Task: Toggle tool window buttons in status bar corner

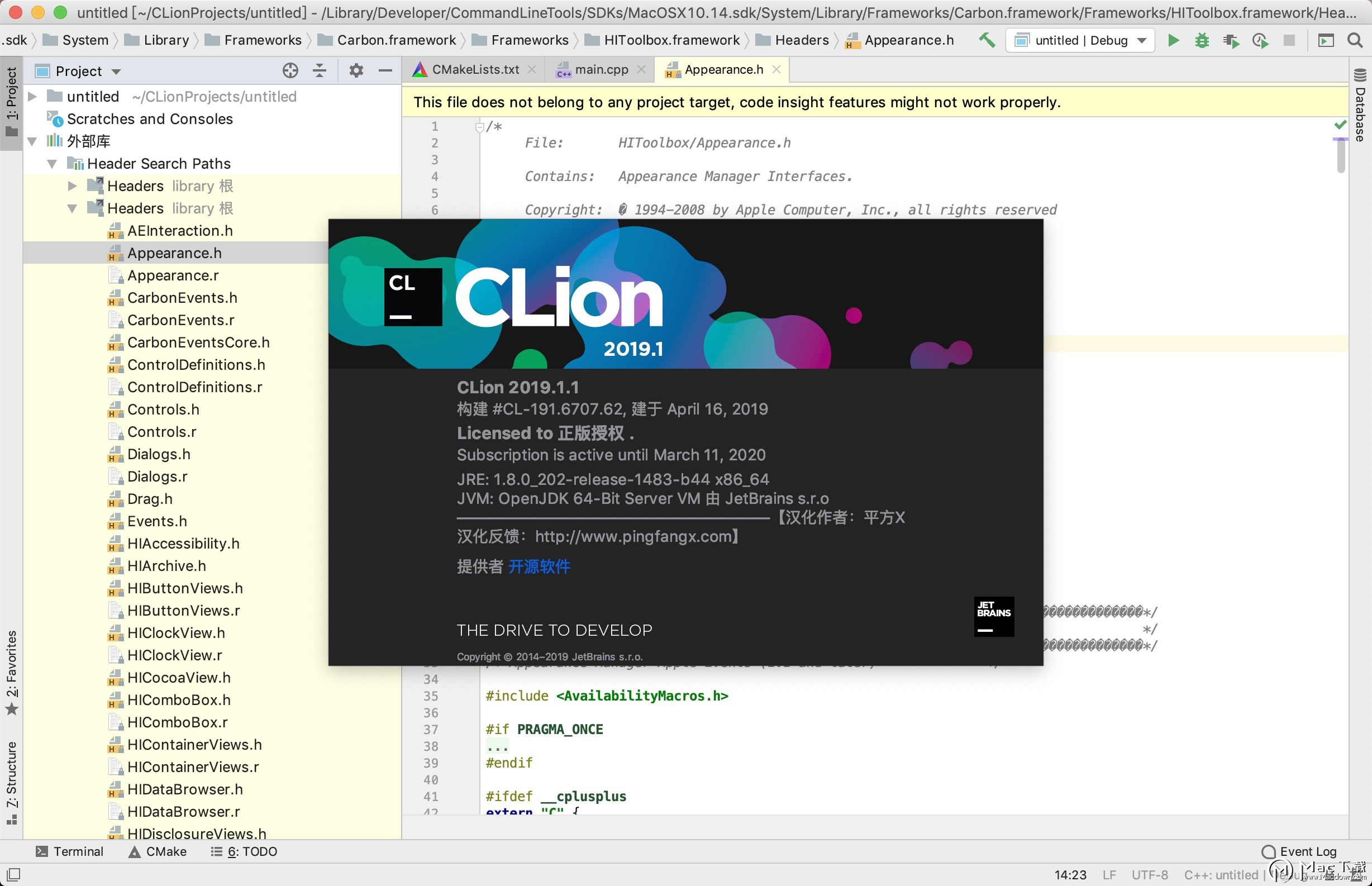Action: pos(13,874)
